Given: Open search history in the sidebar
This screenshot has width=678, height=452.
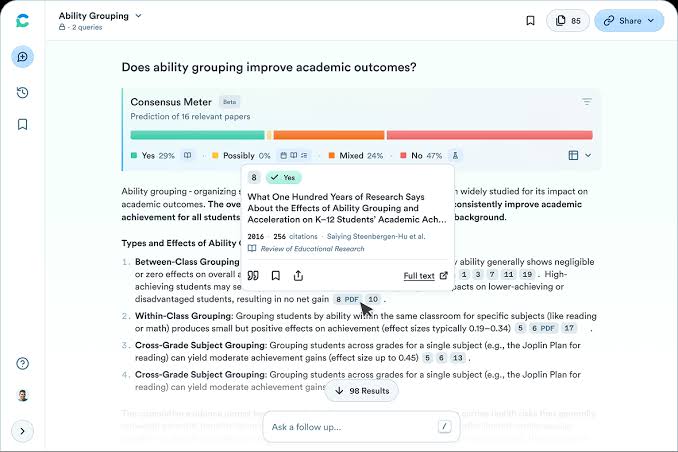Looking at the screenshot, I should point(22,92).
